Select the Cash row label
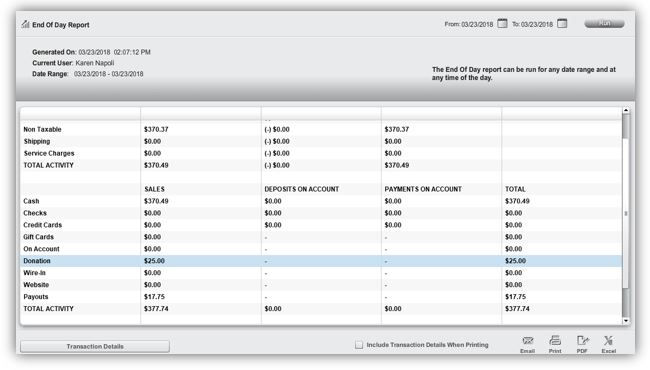This screenshot has width=650, height=370. tap(32, 201)
